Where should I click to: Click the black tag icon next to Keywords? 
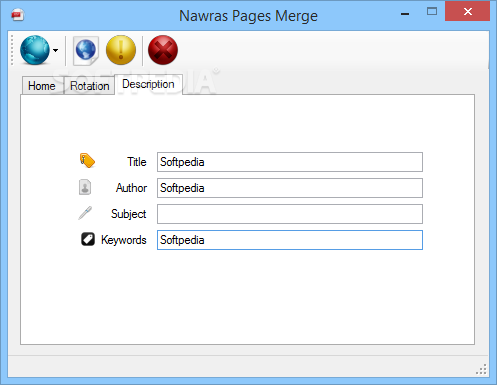(88, 239)
